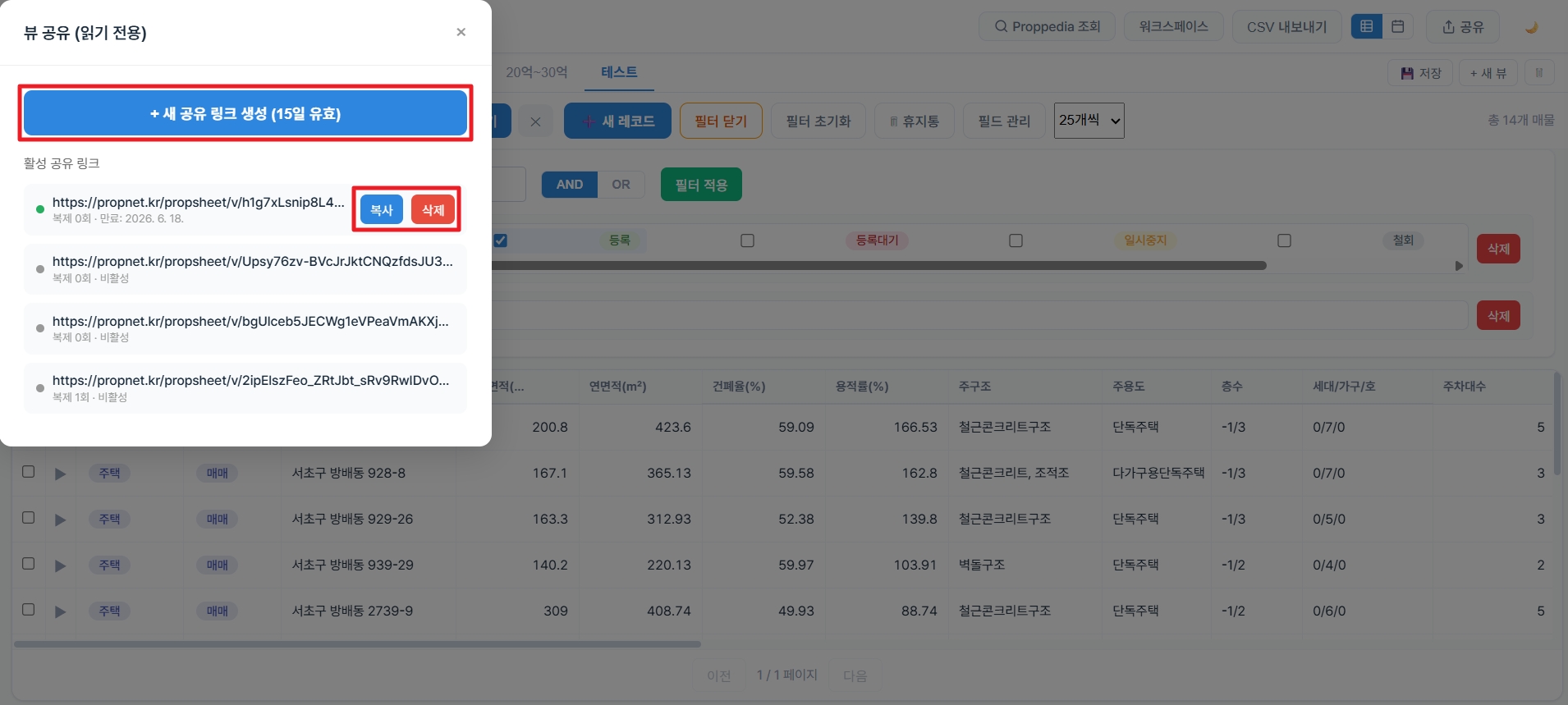
Task: Open the 25개씩 page size dropdown
Action: point(1089,121)
